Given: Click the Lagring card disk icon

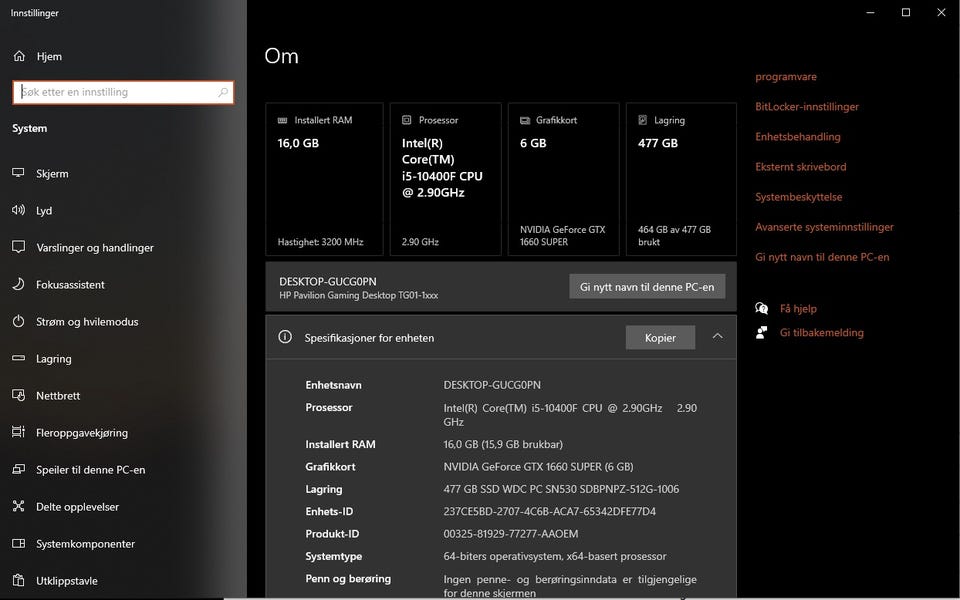Looking at the screenshot, I should [642, 120].
